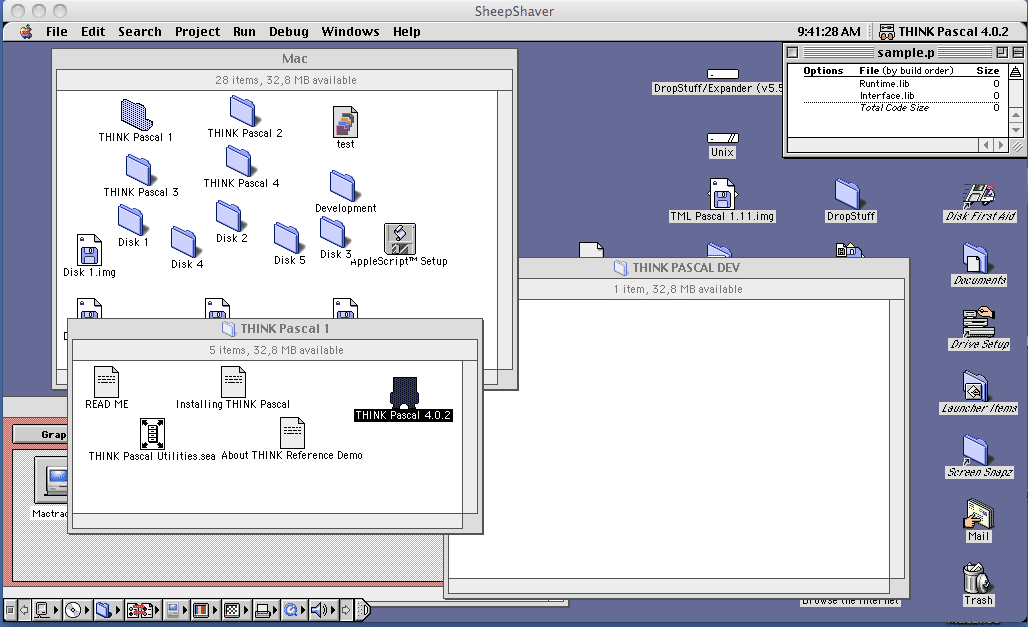Click sample.p horizontal scroll right arrow
This screenshot has height=627, width=1028.
coord(1000,145)
